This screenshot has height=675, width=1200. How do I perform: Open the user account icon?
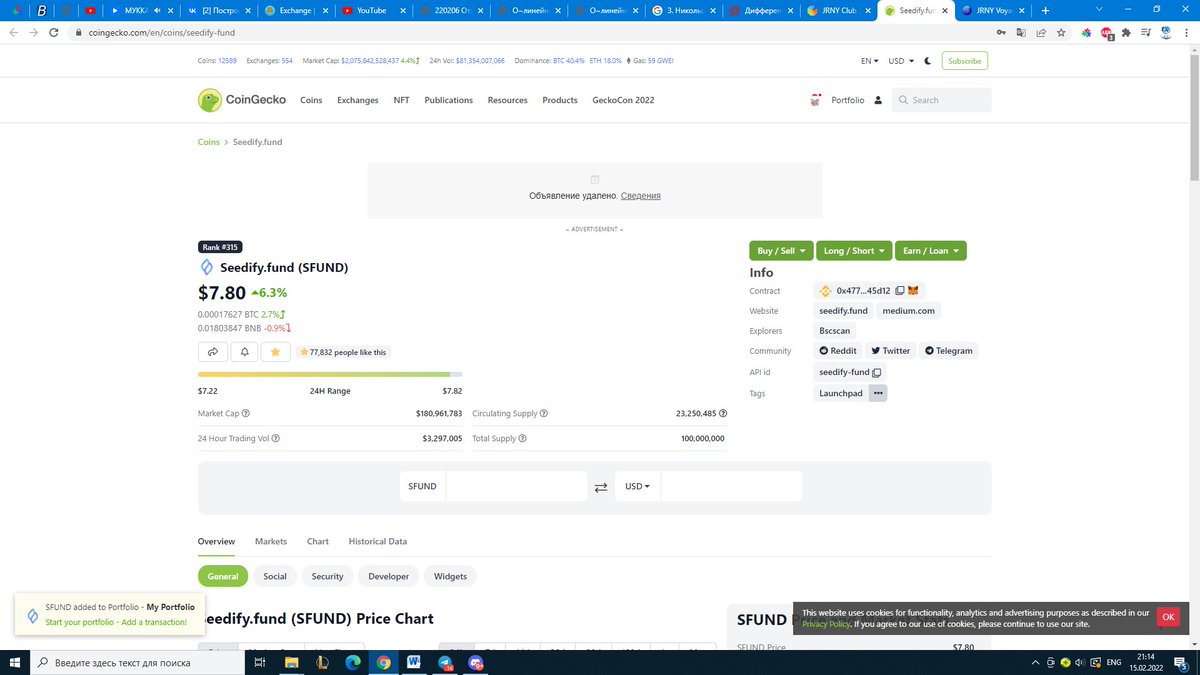pos(878,100)
